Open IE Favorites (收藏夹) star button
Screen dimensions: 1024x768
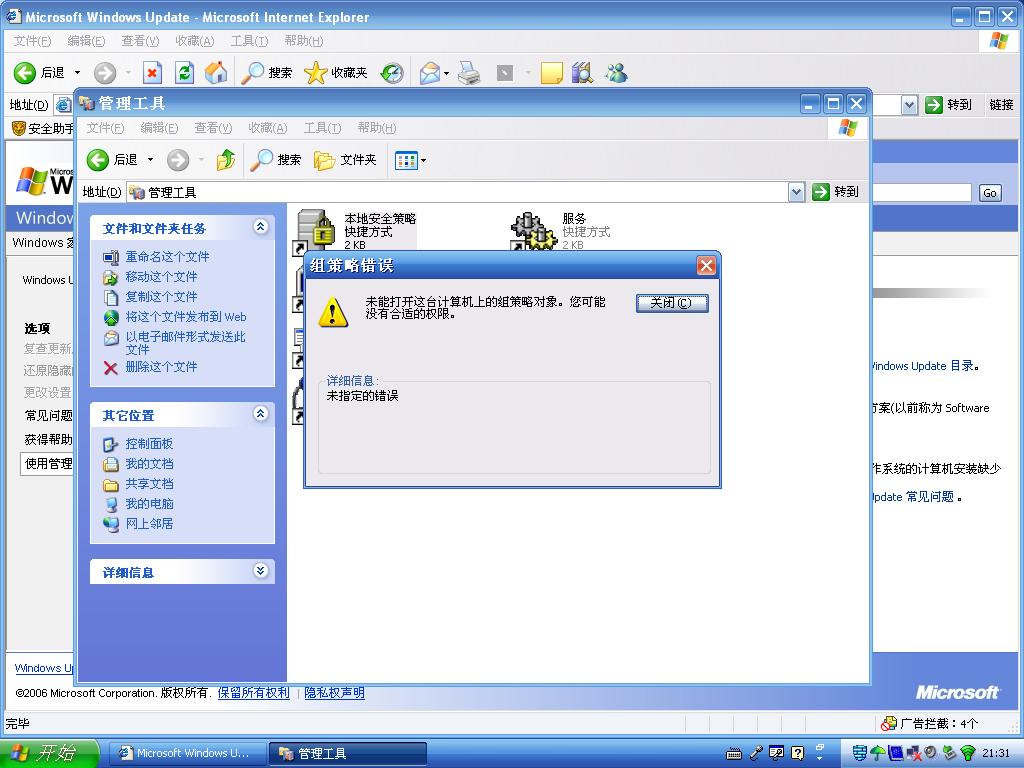(x=336, y=72)
